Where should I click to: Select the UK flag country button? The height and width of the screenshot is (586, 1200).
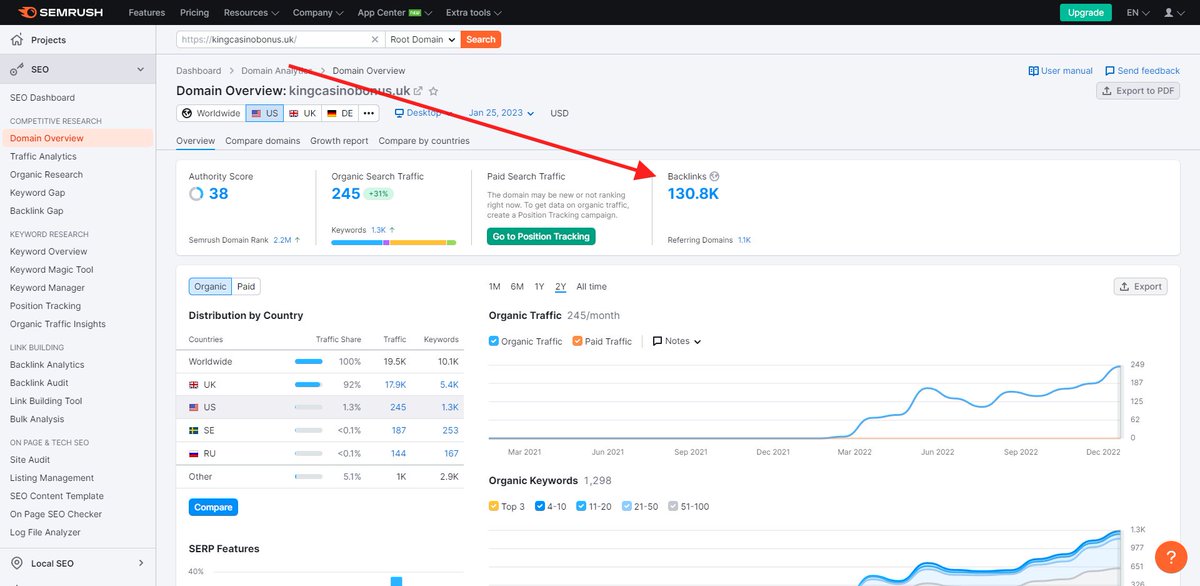pos(303,113)
